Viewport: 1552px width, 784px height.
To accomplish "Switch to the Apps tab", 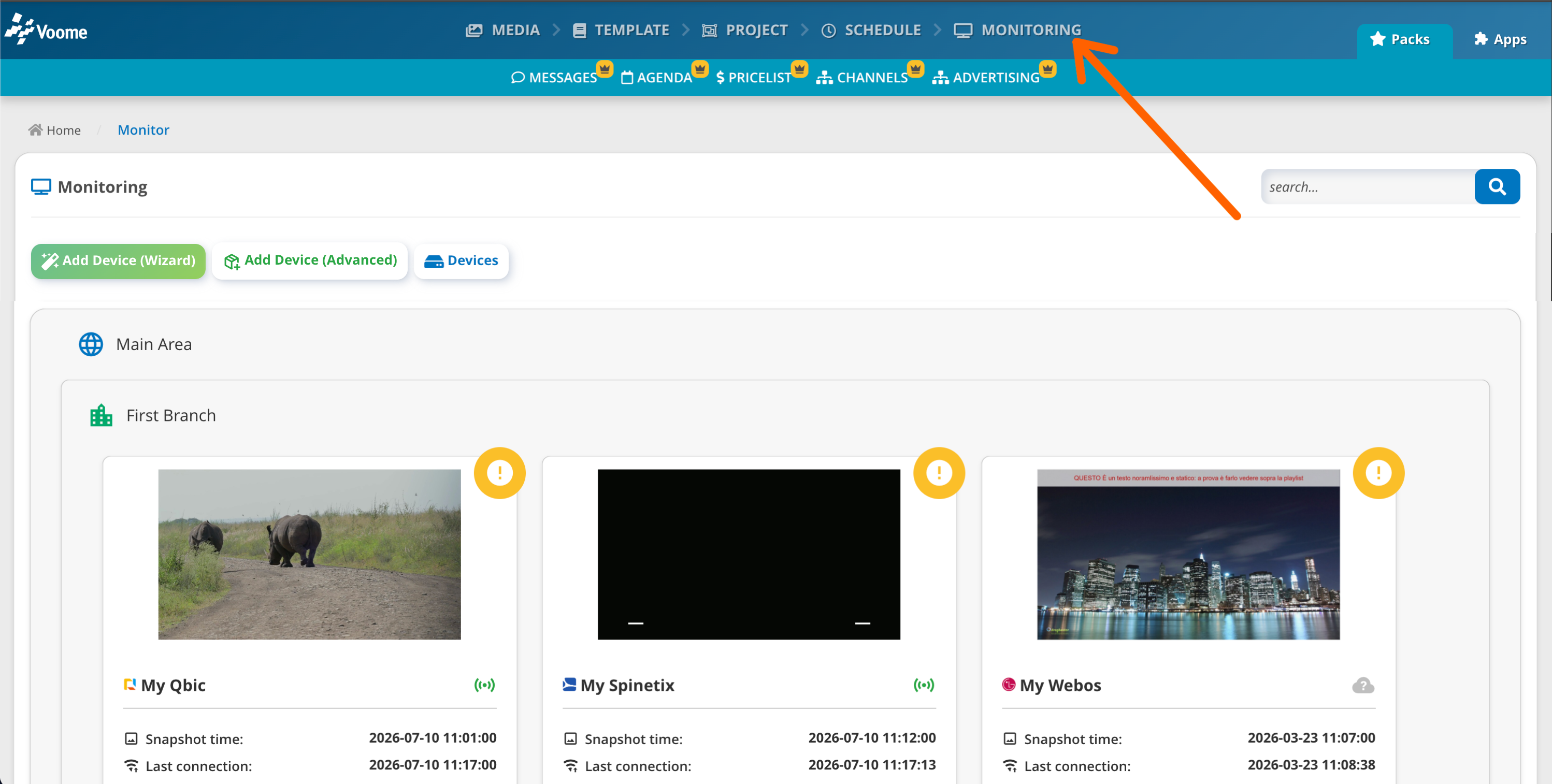I will tap(1500, 40).
